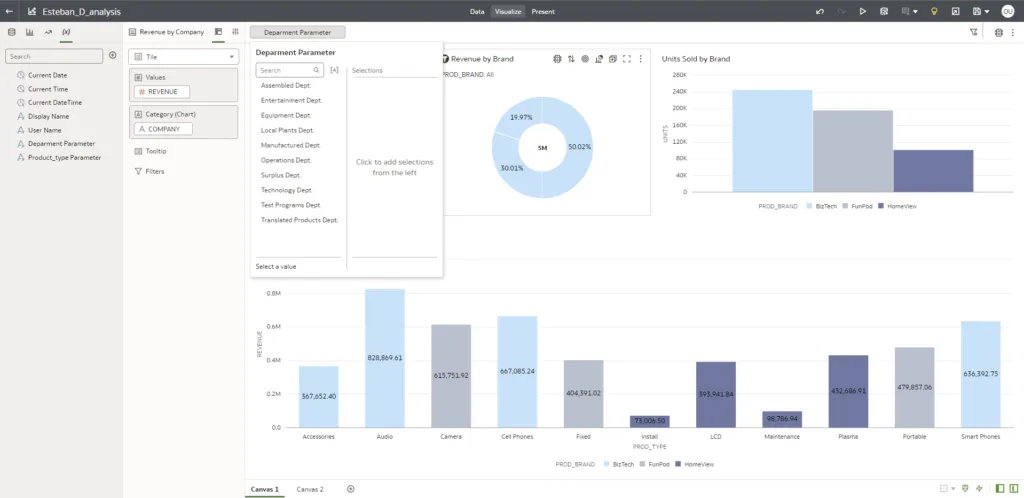Toggle the grammar panel layout icon
Screen dimensions: 1024x498
219,32
